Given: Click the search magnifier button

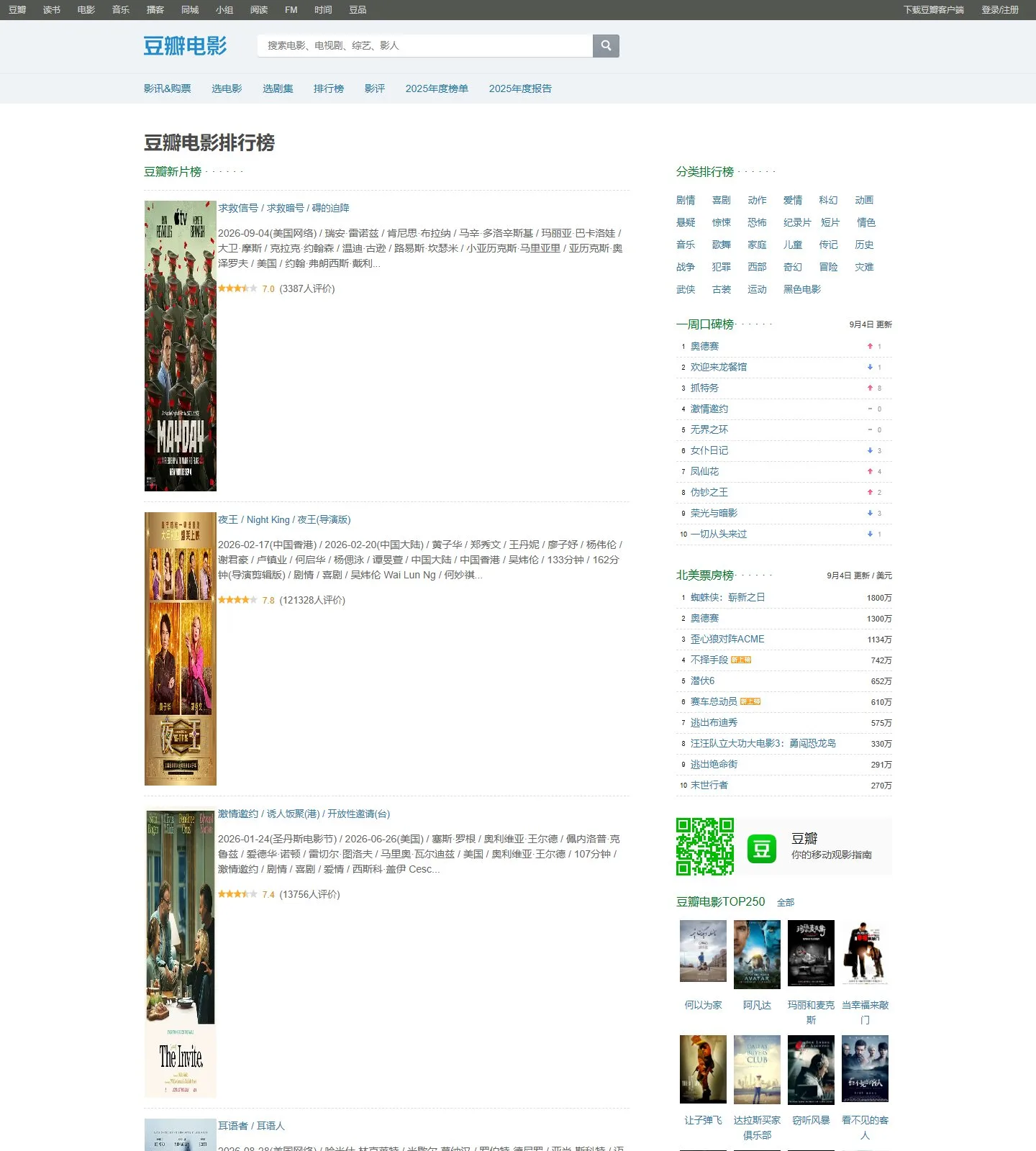Looking at the screenshot, I should pyautogui.click(x=606, y=46).
